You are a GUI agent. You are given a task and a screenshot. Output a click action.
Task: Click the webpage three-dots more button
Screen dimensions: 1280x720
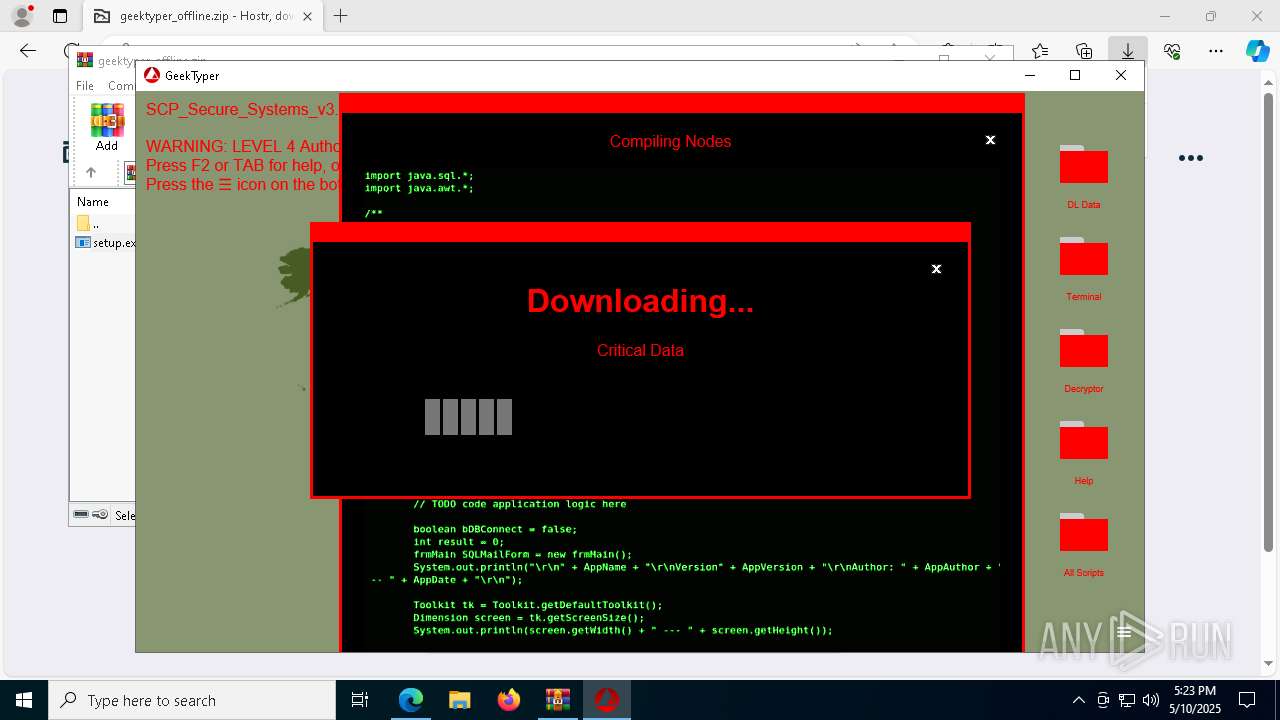tap(1190, 158)
